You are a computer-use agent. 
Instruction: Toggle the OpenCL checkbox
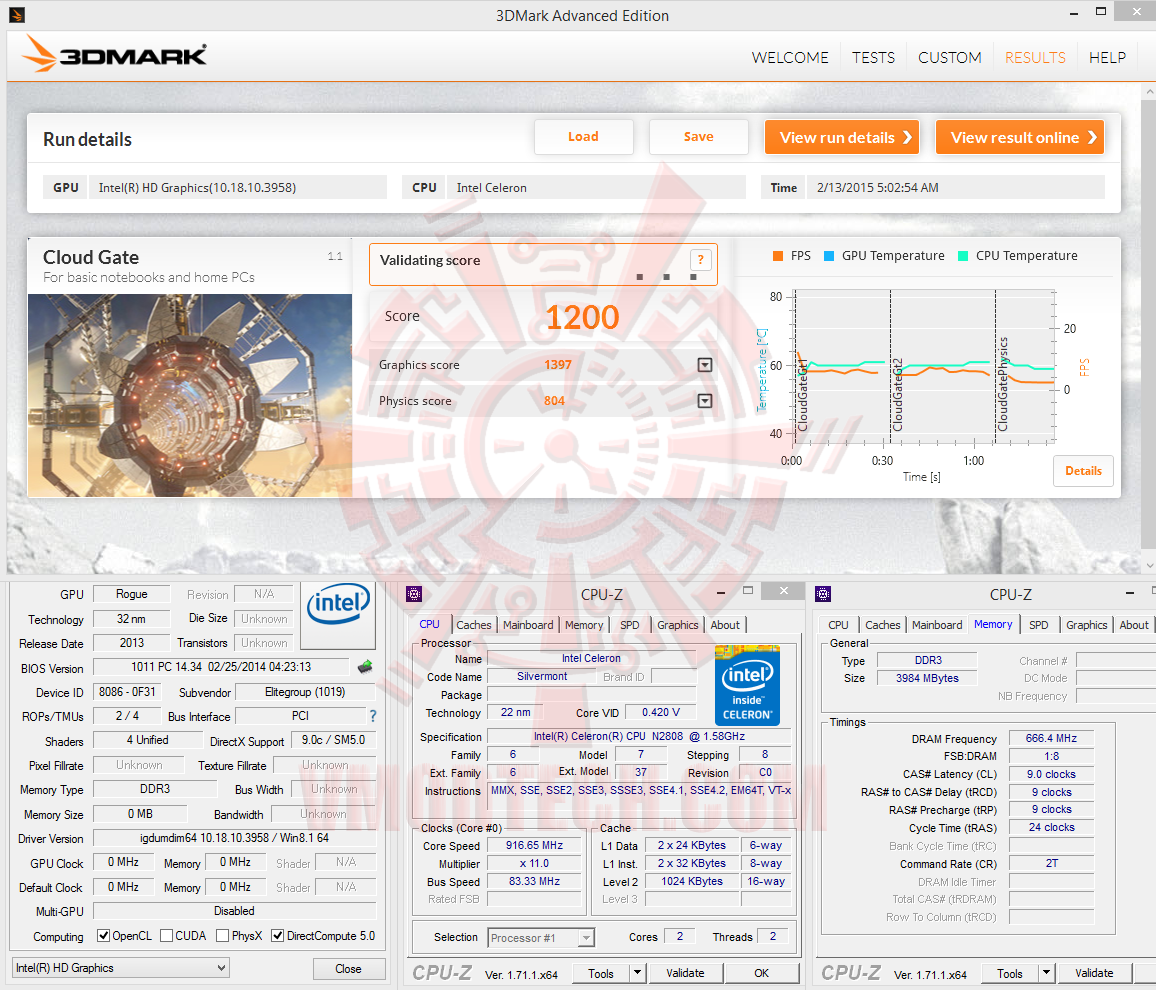(x=104, y=936)
